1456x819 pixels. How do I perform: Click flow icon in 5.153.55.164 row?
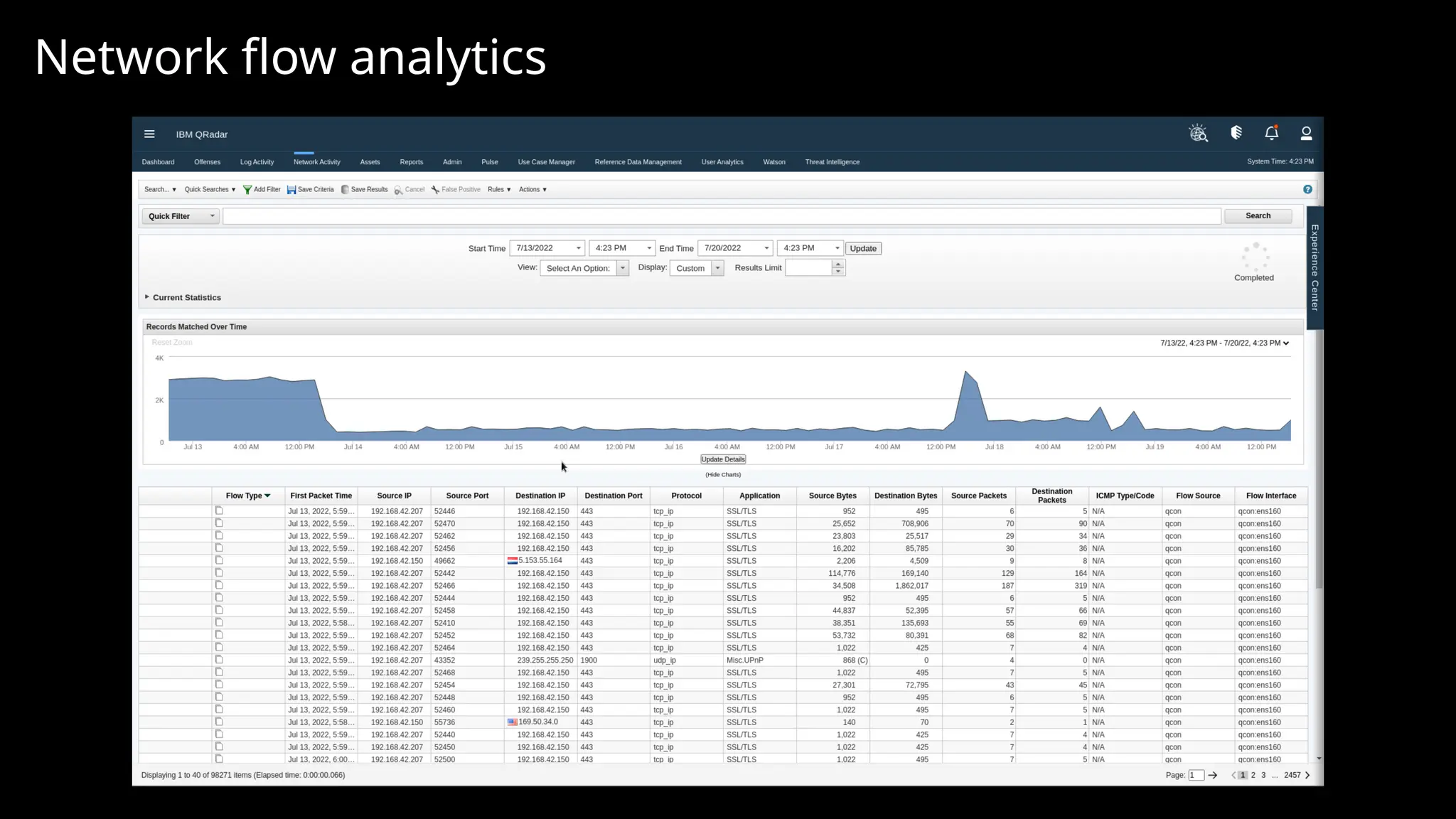click(219, 560)
